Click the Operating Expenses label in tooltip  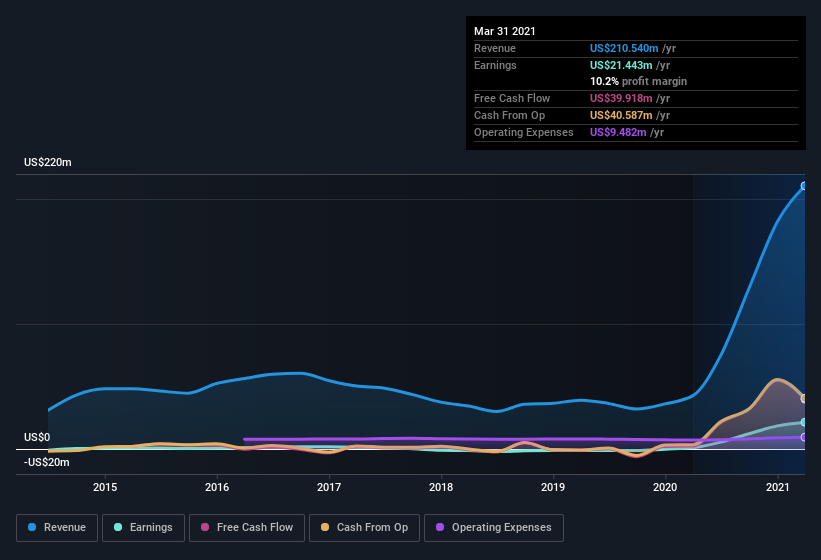point(524,132)
